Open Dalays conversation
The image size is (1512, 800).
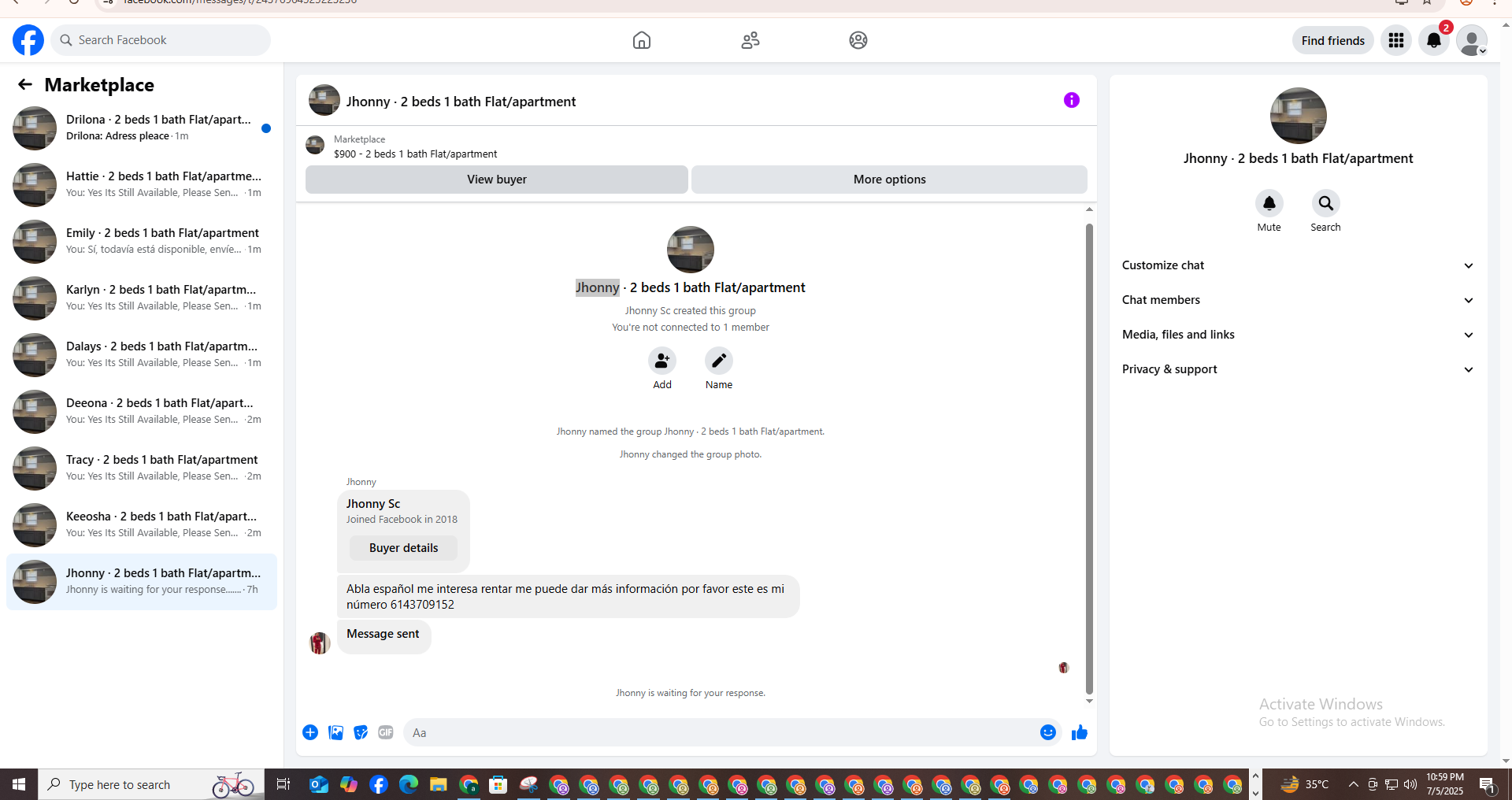pos(142,355)
